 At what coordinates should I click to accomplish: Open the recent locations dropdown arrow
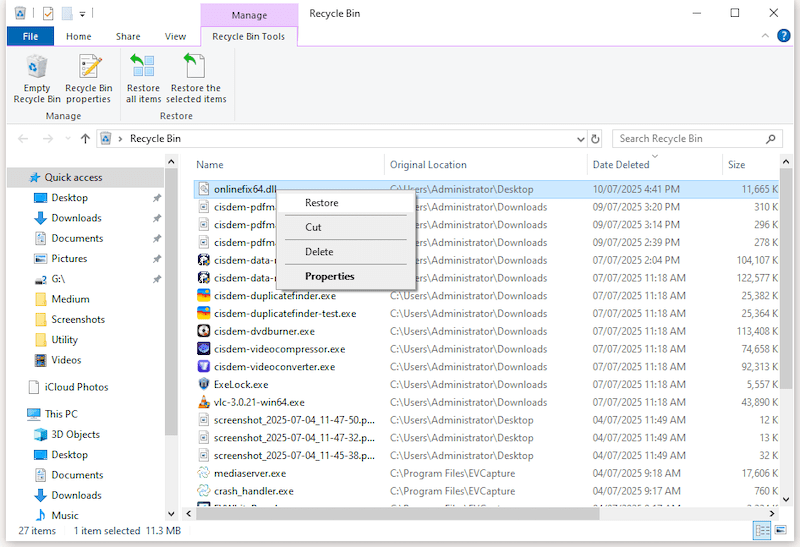[67, 139]
